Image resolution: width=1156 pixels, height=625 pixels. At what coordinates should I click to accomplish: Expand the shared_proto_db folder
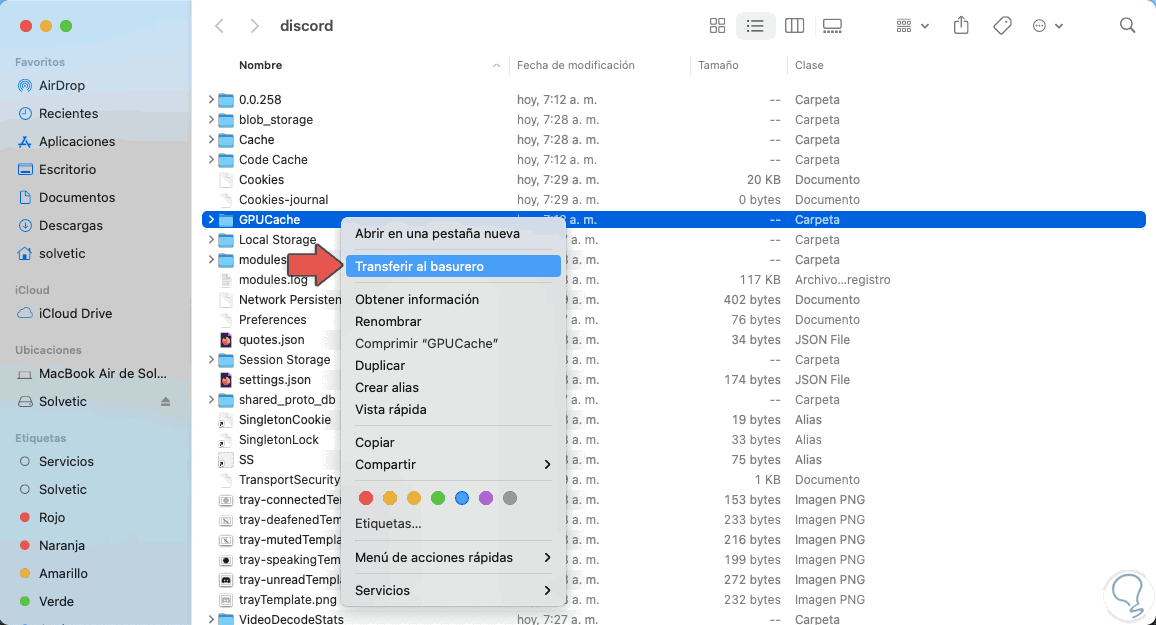coord(211,399)
